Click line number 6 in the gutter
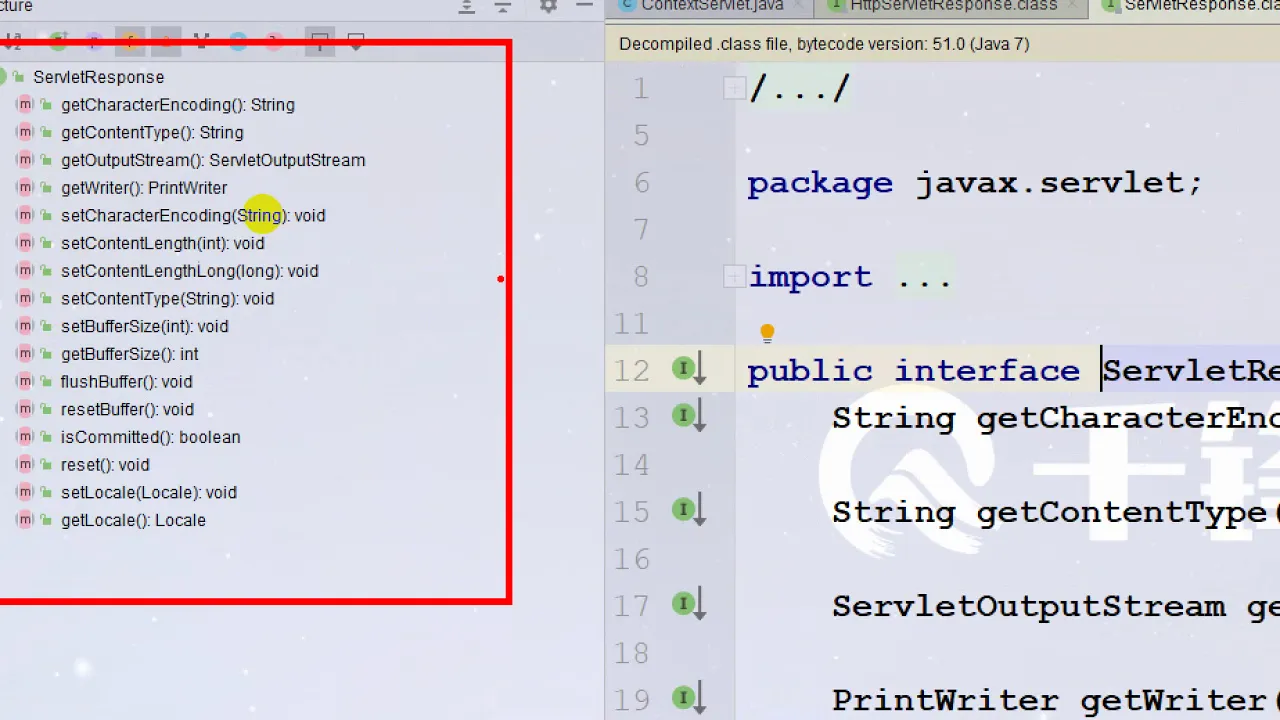This screenshot has height=720, width=1280. coord(641,183)
